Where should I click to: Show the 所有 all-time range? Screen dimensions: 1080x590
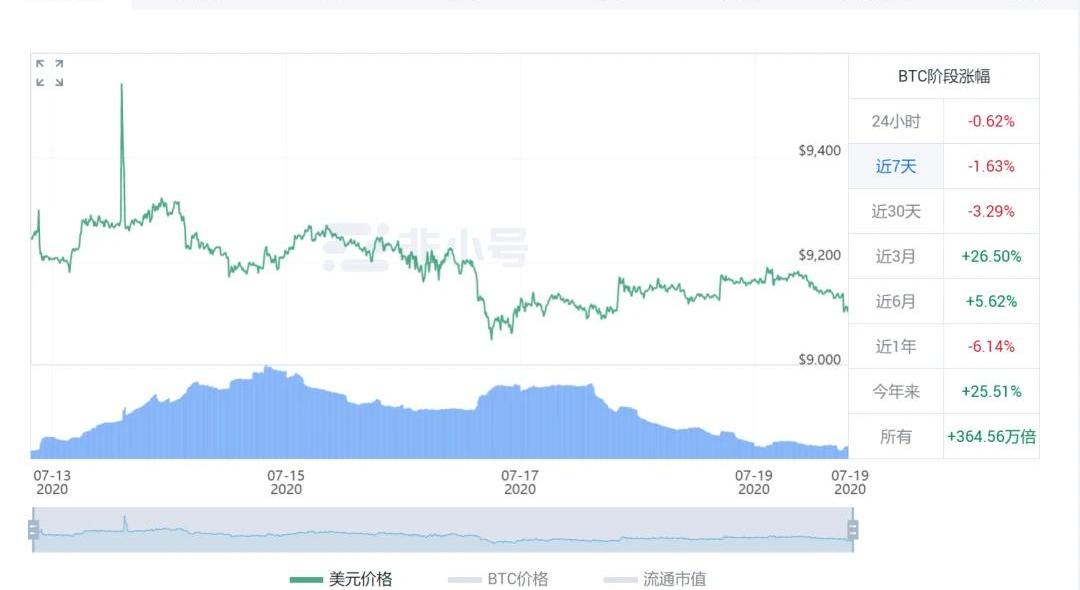[x=895, y=436]
